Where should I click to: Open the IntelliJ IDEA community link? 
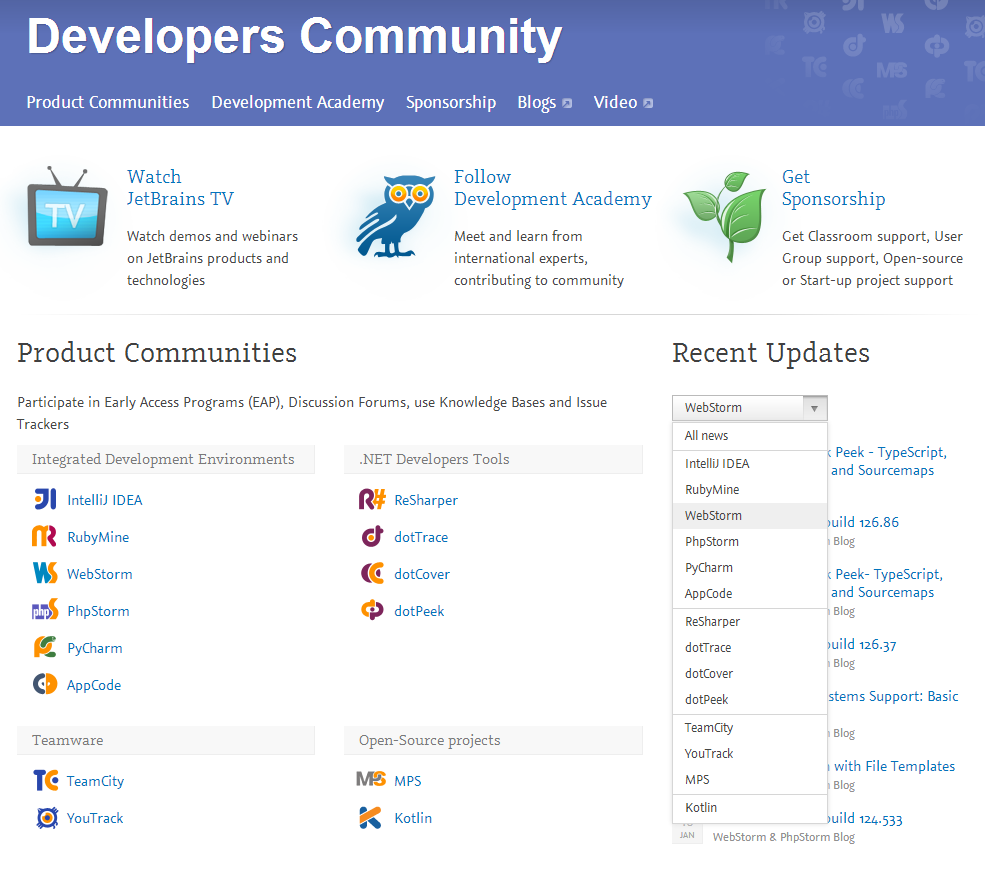tap(104, 500)
